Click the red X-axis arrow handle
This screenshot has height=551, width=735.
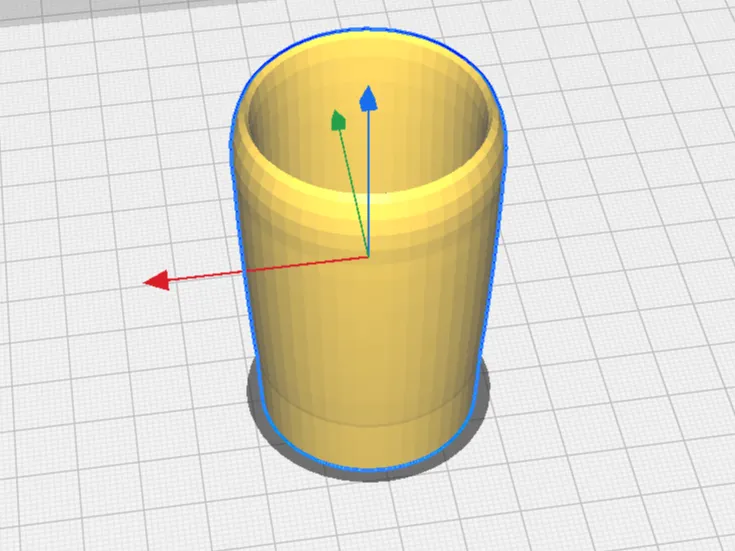point(157,280)
